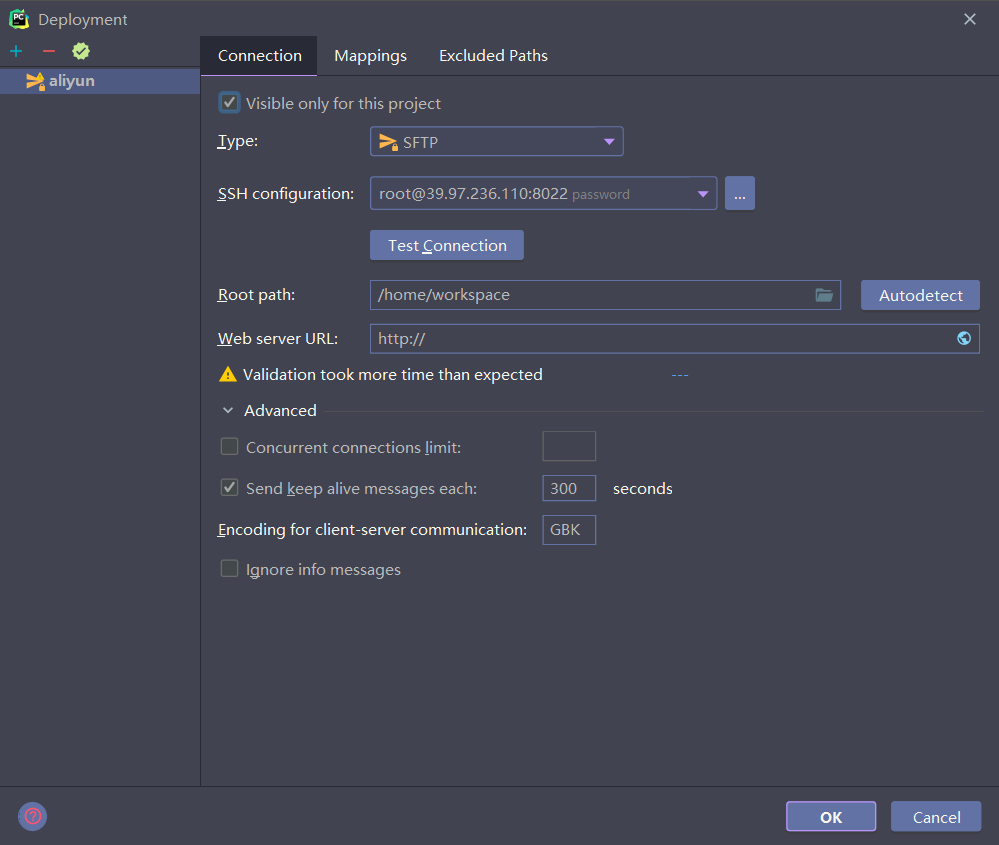Open web server URL in browser globe icon
Screen dimensions: 999x845
pyautogui.click(x=964, y=338)
